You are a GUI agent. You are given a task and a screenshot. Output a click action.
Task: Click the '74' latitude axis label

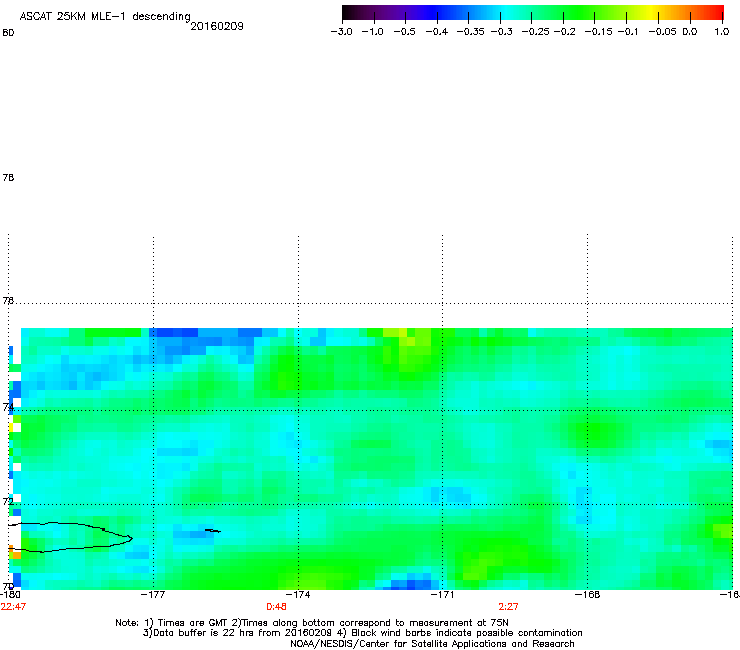pyautogui.click(x=8, y=407)
